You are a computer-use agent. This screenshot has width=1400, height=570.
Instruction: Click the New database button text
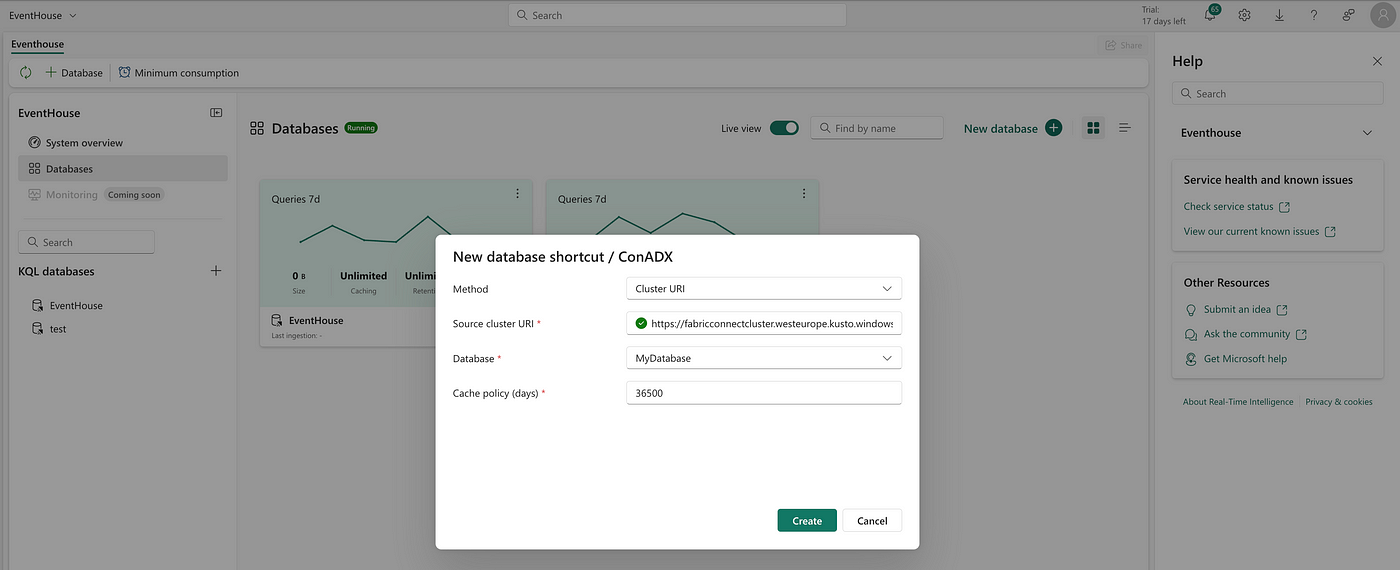(x=1001, y=129)
